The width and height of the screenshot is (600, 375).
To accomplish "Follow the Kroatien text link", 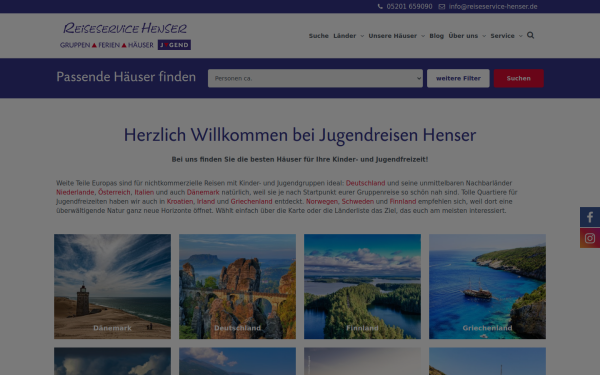I will [x=180, y=201].
